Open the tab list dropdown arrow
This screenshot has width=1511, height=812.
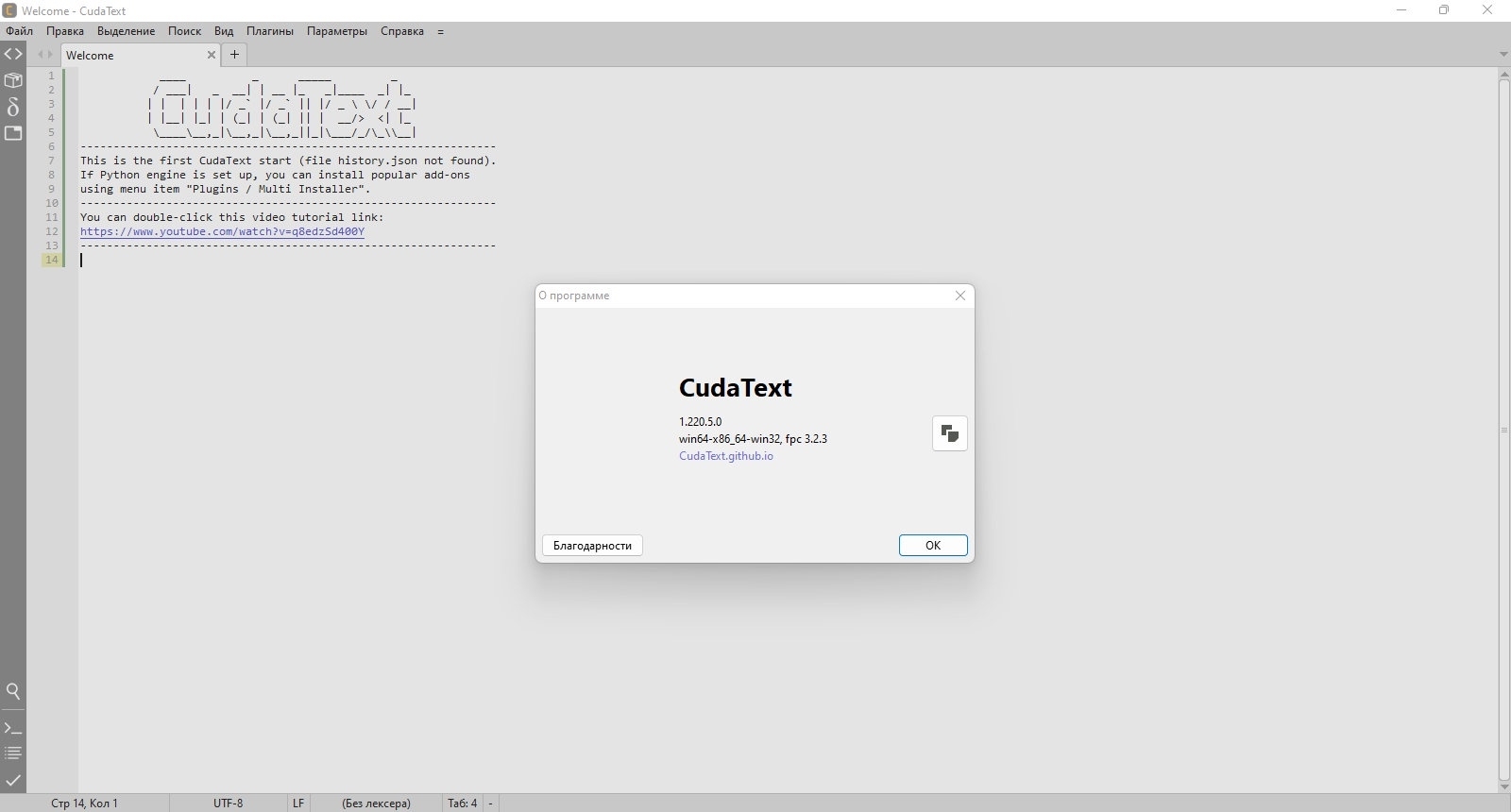(1503, 54)
